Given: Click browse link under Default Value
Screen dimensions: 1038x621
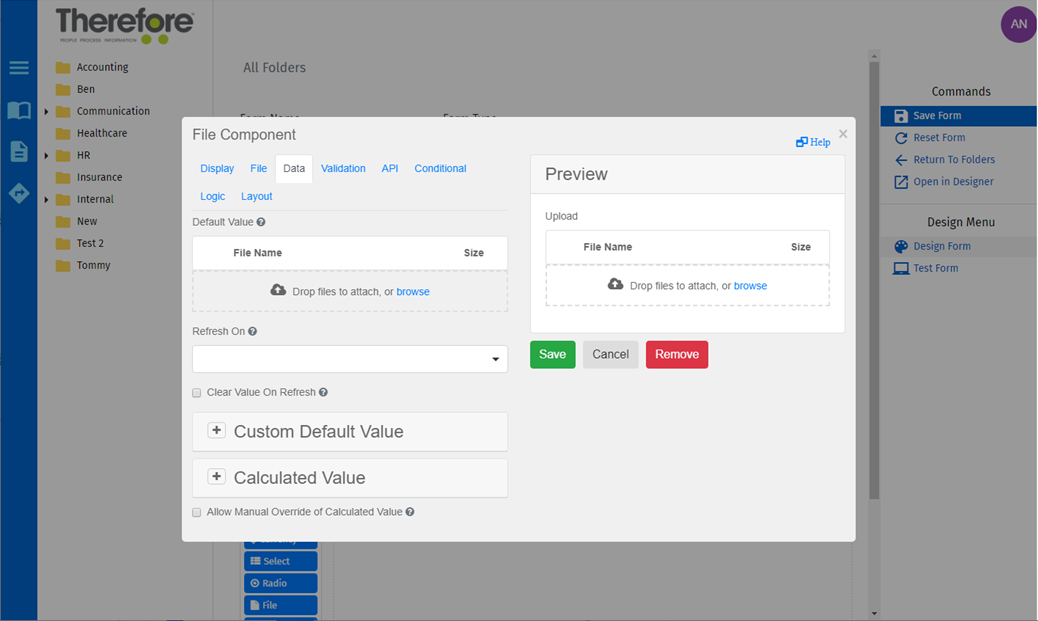Looking at the screenshot, I should point(413,292).
